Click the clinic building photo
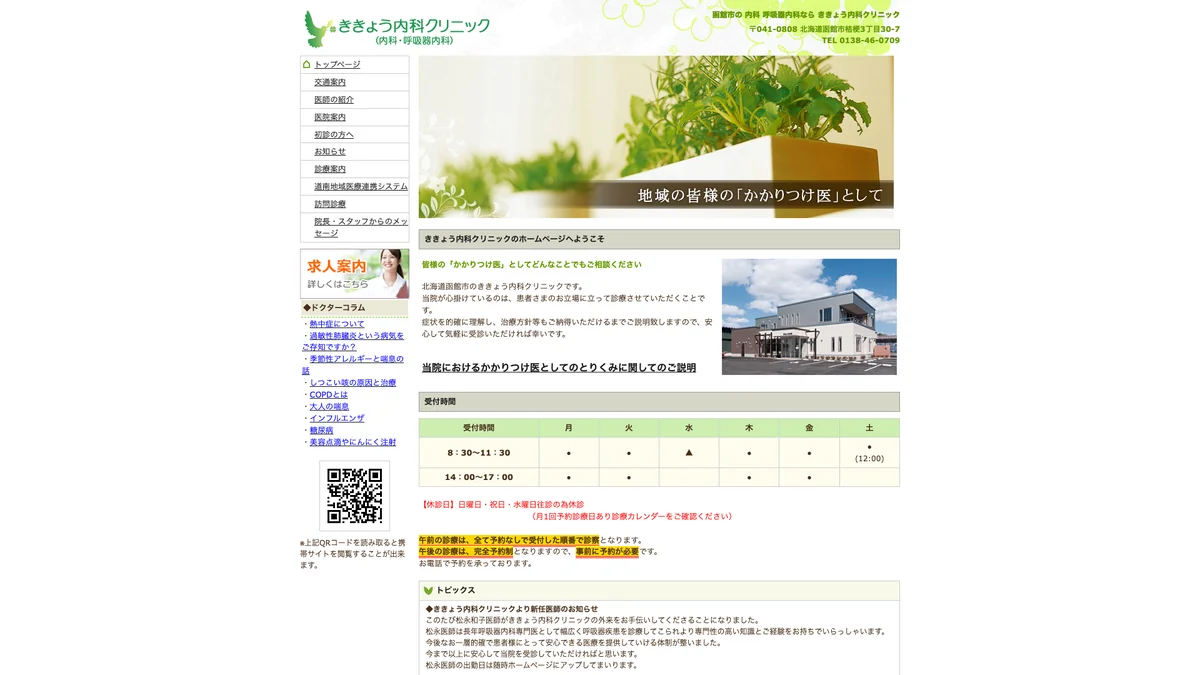Image resolution: width=1200 pixels, height=675 pixels. tap(809, 317)
